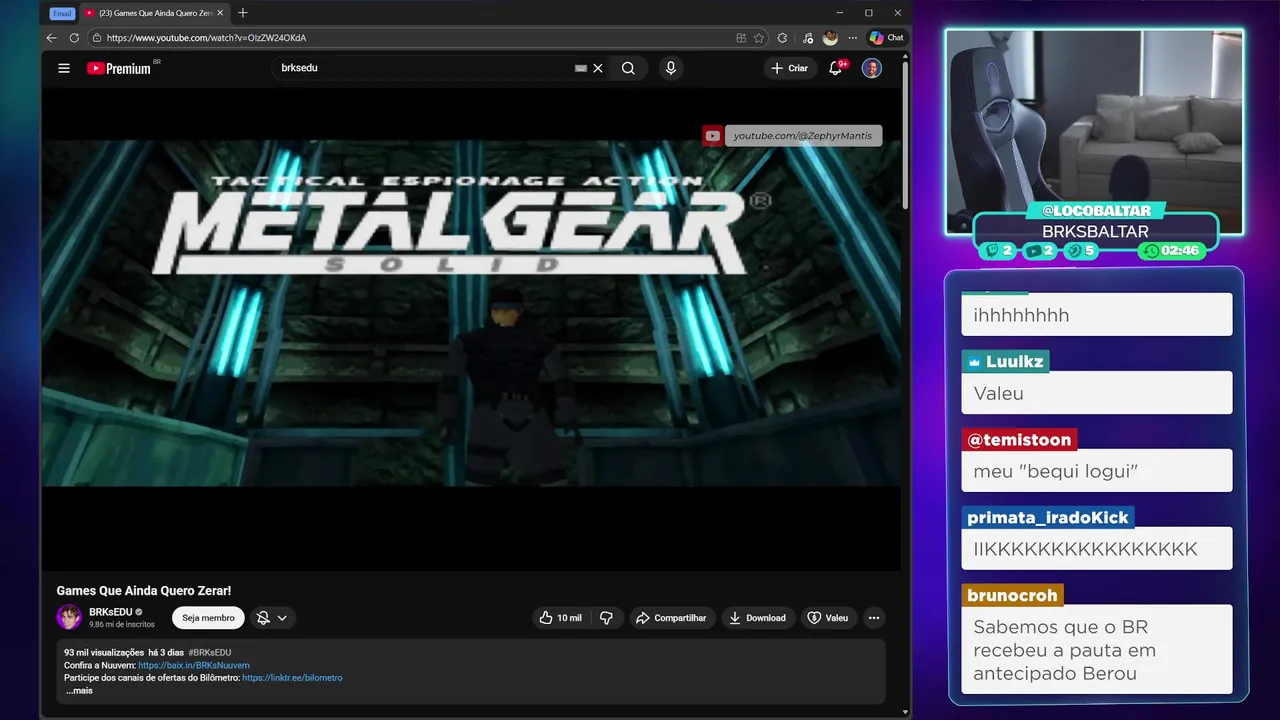Screen dimensions: 1280x720
Task: Click the Seja membro button
Action: pos(208,618)
